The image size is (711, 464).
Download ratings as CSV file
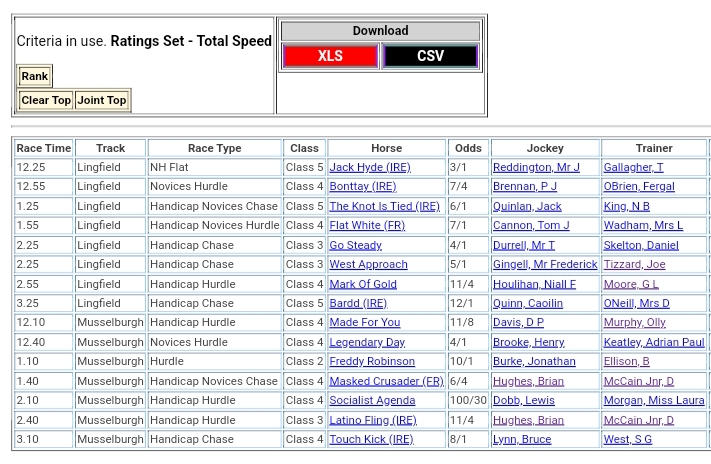430,56
